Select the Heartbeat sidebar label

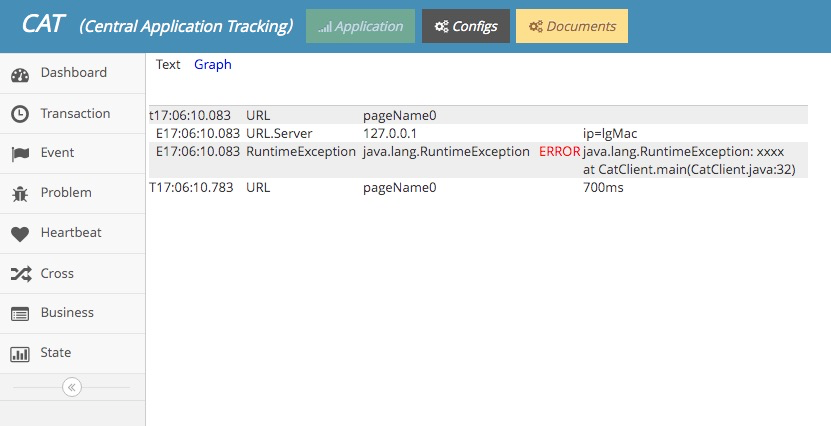click(71, 232)
